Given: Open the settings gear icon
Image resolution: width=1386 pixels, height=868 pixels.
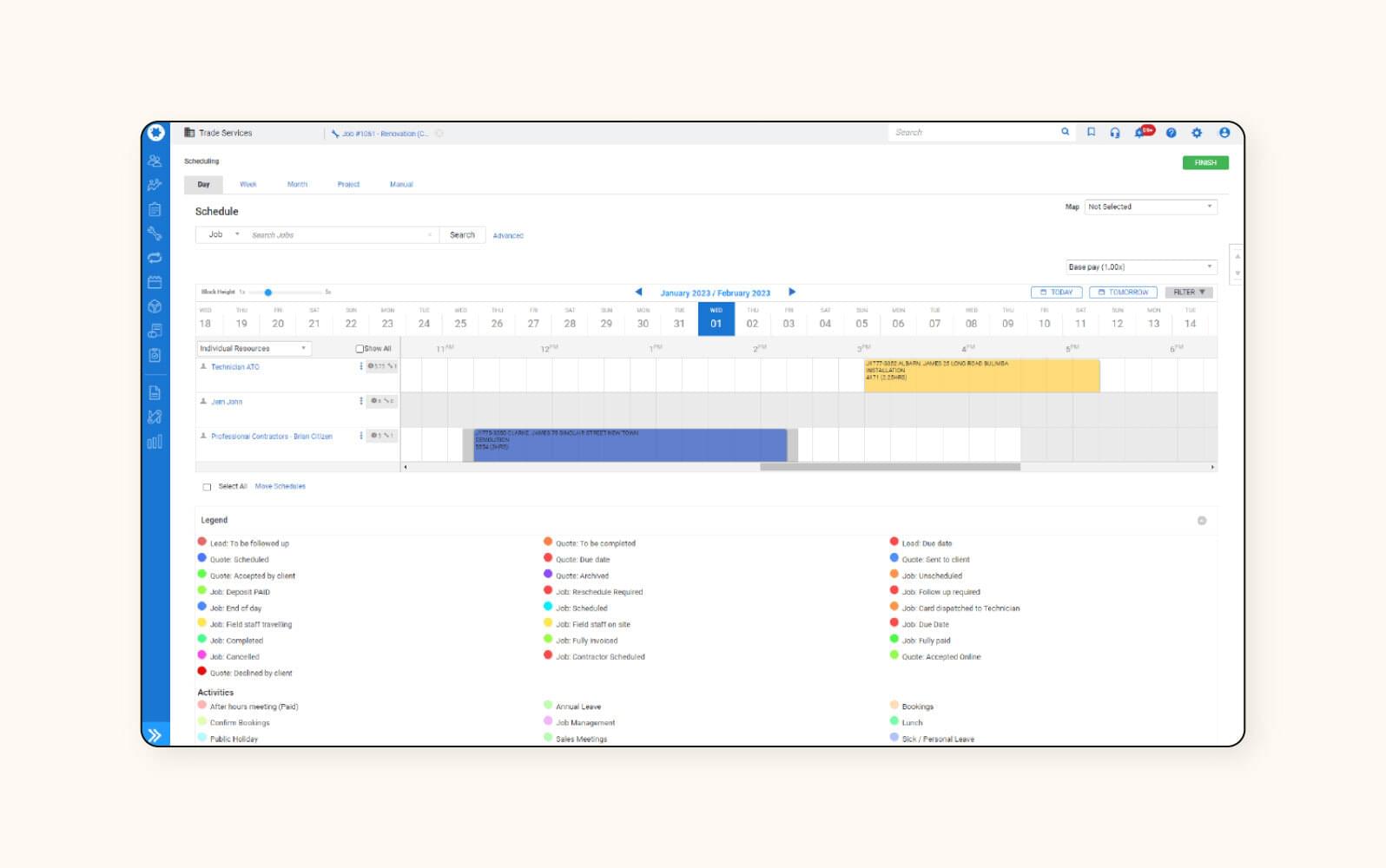Looking at the screenshot, I should (x=1197, y=133).
